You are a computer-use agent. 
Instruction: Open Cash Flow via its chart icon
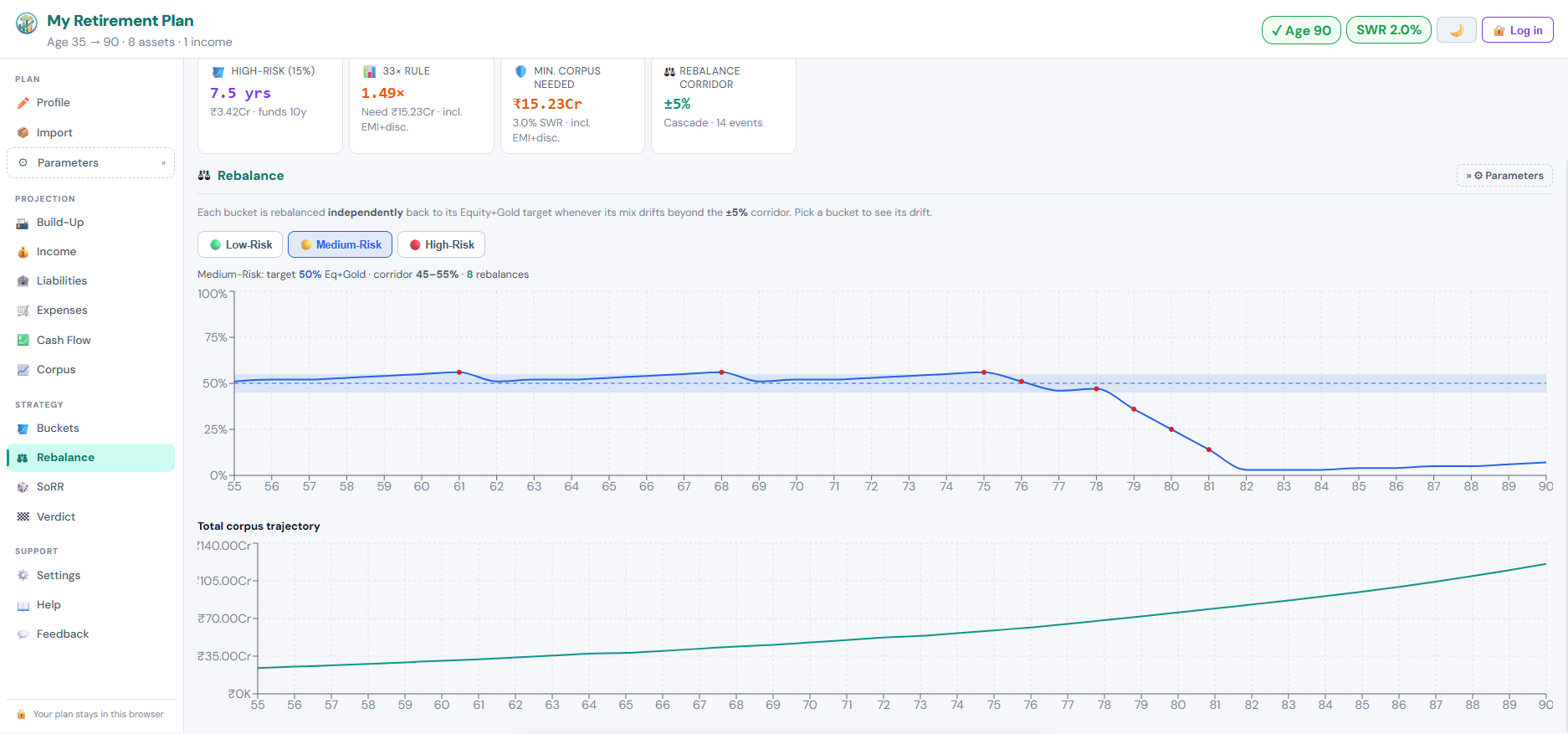pyautogui.click(x=23, y=341)
